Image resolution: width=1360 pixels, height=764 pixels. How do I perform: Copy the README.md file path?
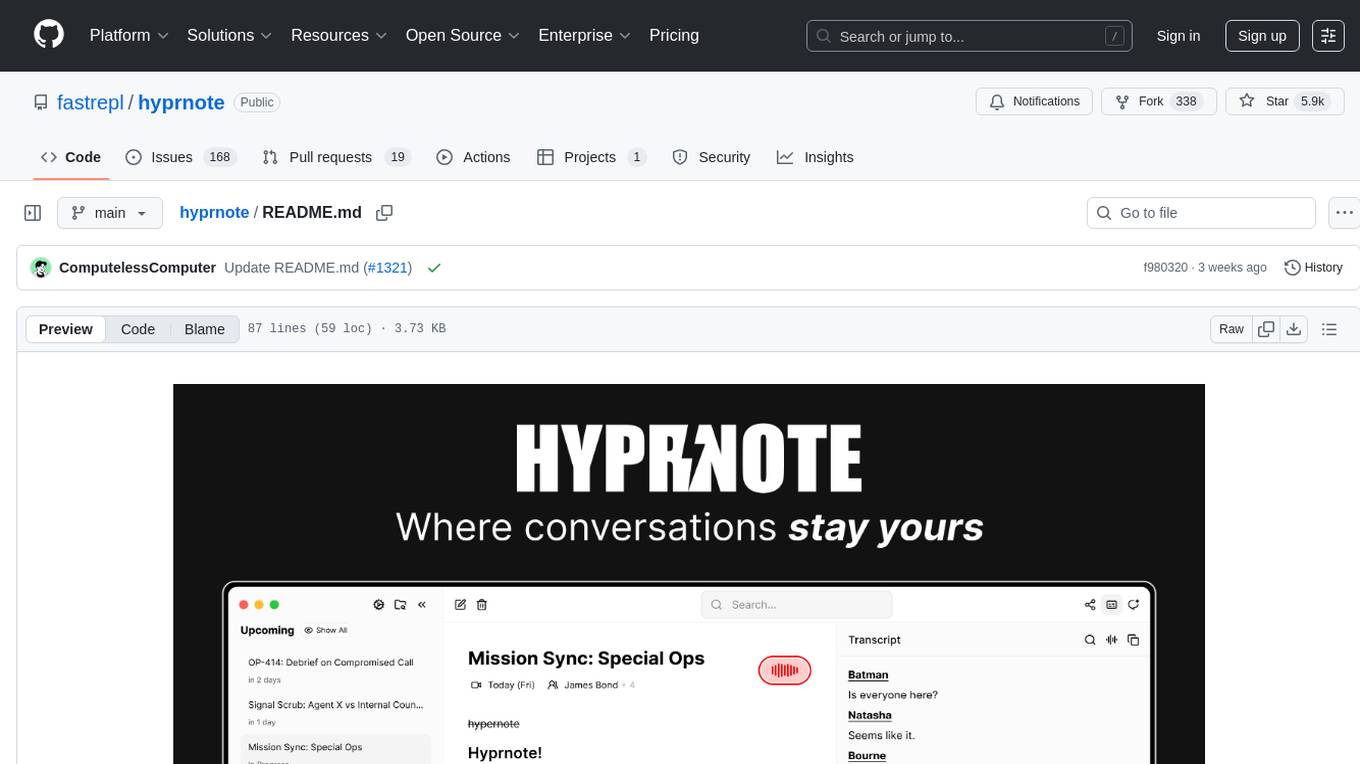[384, 213]
